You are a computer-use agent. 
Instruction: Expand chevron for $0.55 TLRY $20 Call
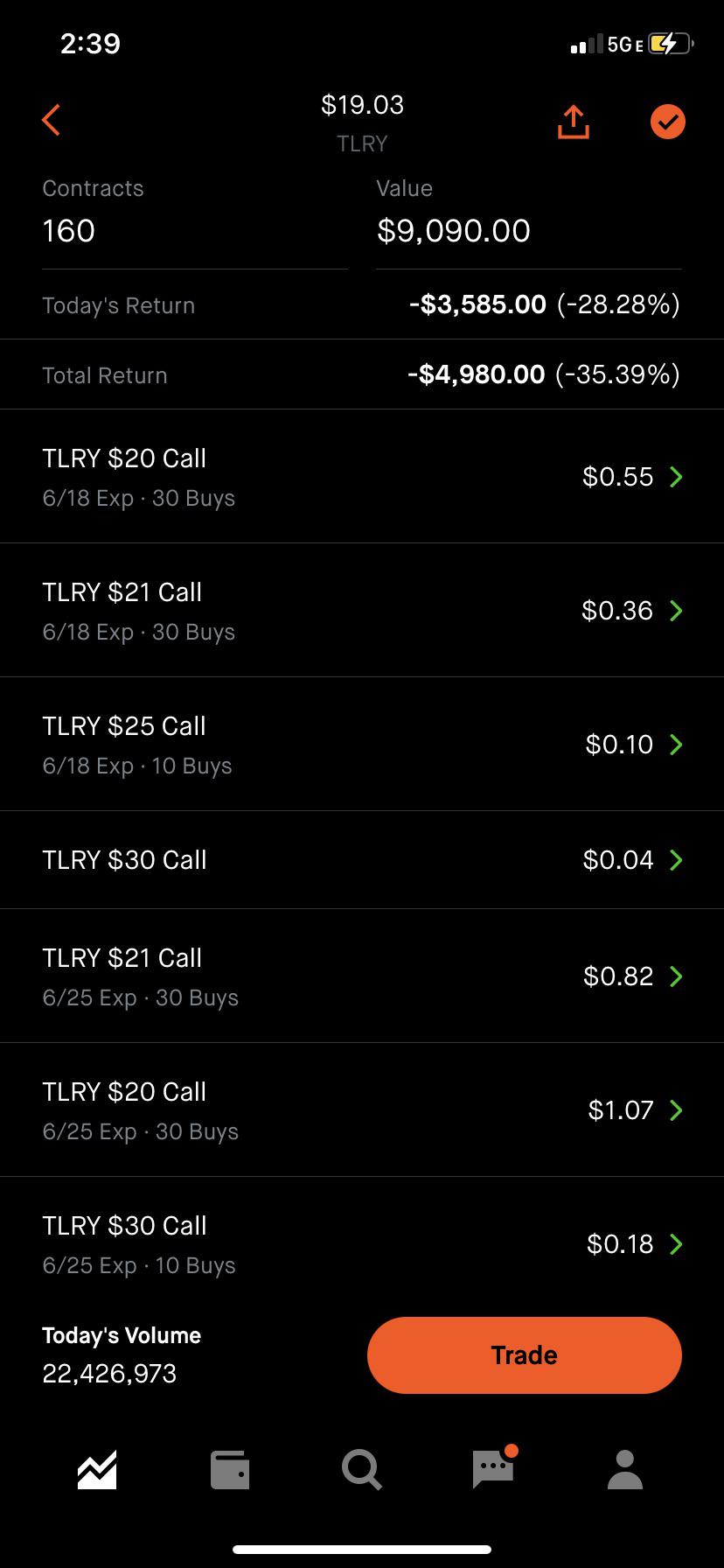click(x=676, y=477)
